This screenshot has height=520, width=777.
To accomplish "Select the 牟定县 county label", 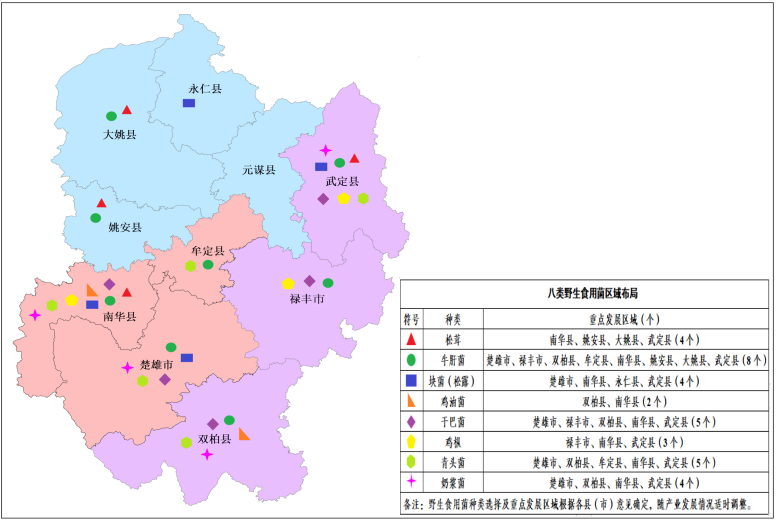I will coord(208,250).
